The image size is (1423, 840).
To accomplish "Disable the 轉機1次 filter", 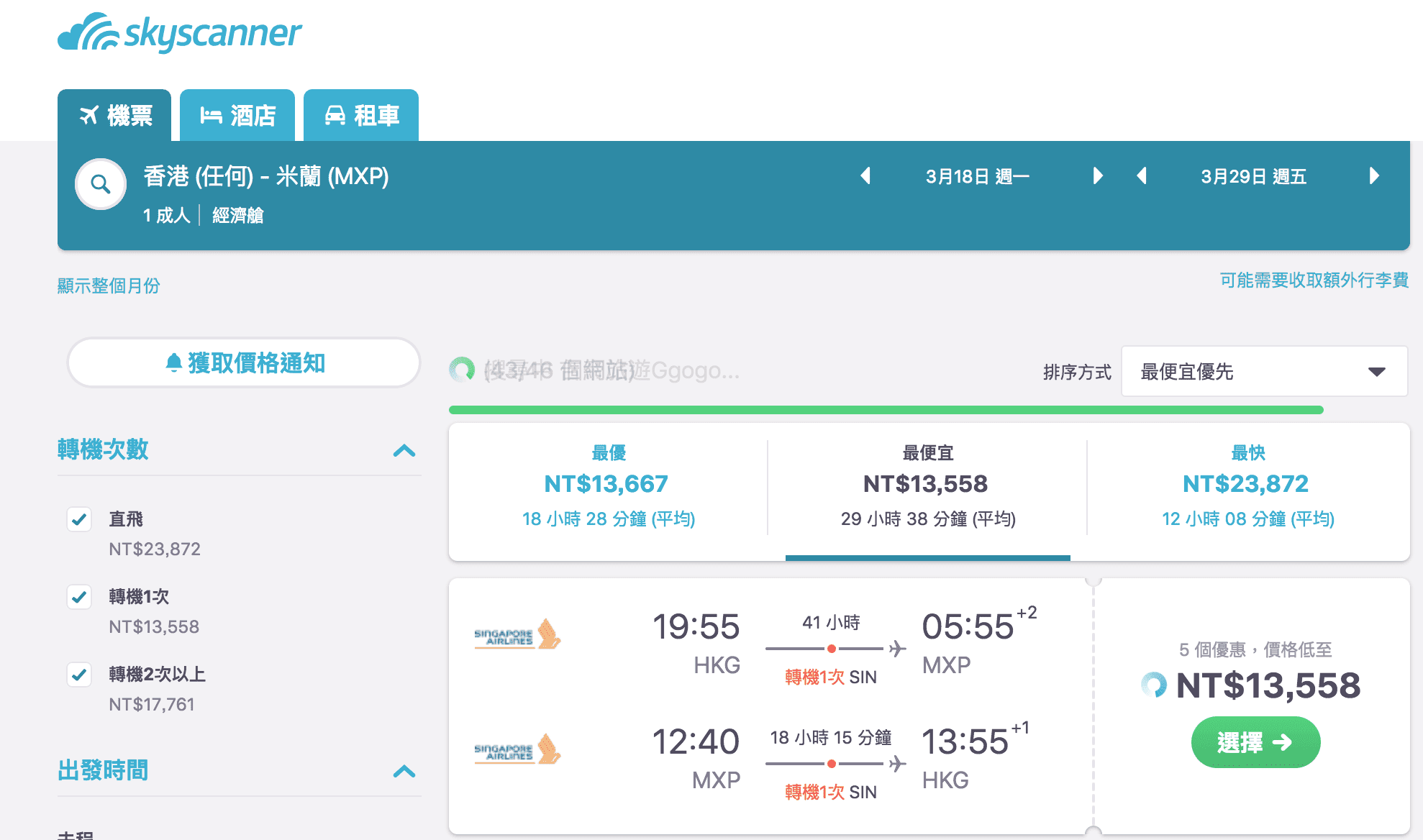I will coord(79,597).
